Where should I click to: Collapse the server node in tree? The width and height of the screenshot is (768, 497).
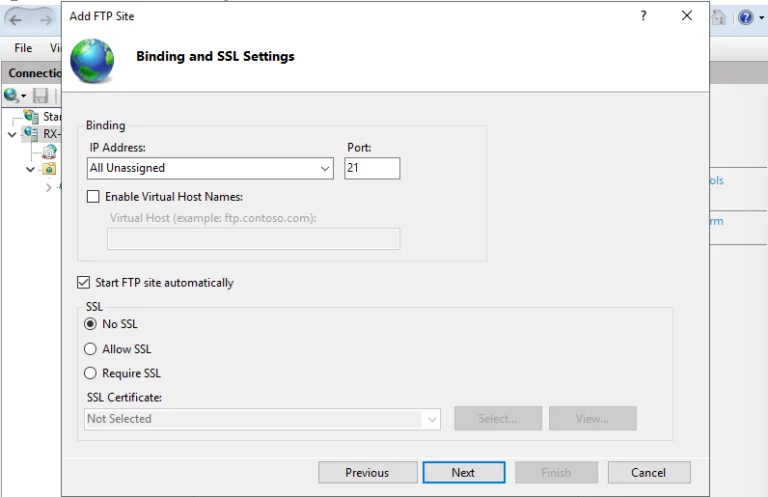click(x=12, y=134)
